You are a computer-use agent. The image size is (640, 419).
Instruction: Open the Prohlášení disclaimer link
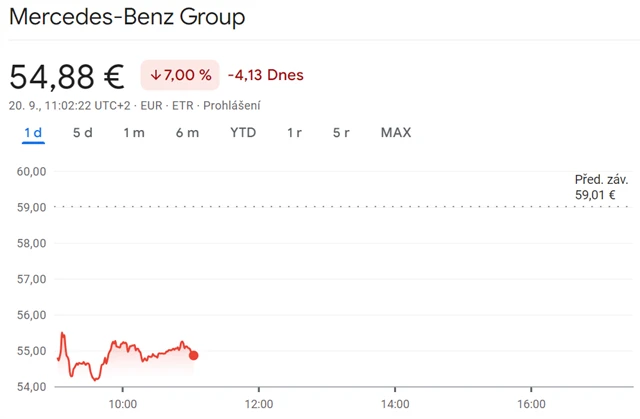[231, 105]
